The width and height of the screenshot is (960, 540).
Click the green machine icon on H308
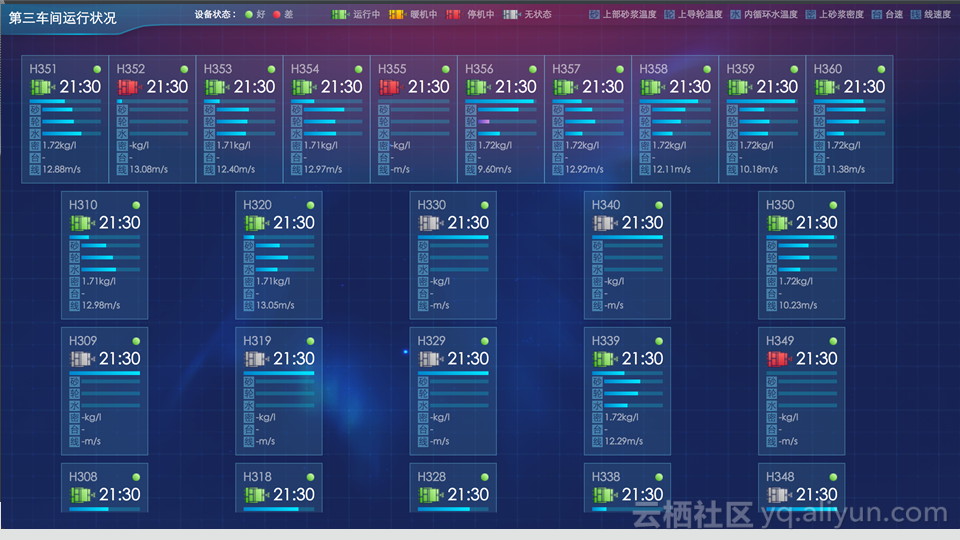click(81, 495)
